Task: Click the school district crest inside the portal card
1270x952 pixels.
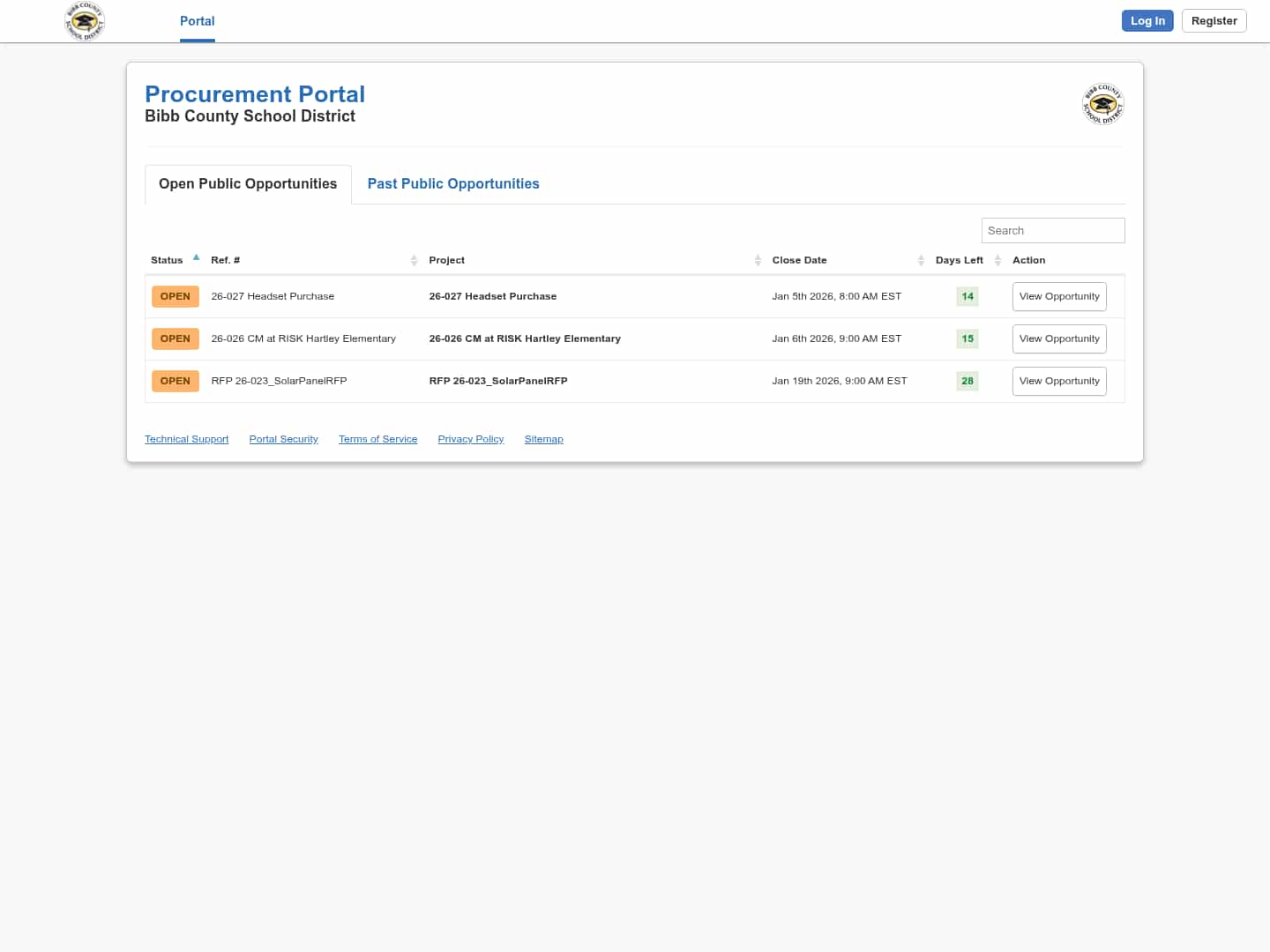Action: point(1102,104)
